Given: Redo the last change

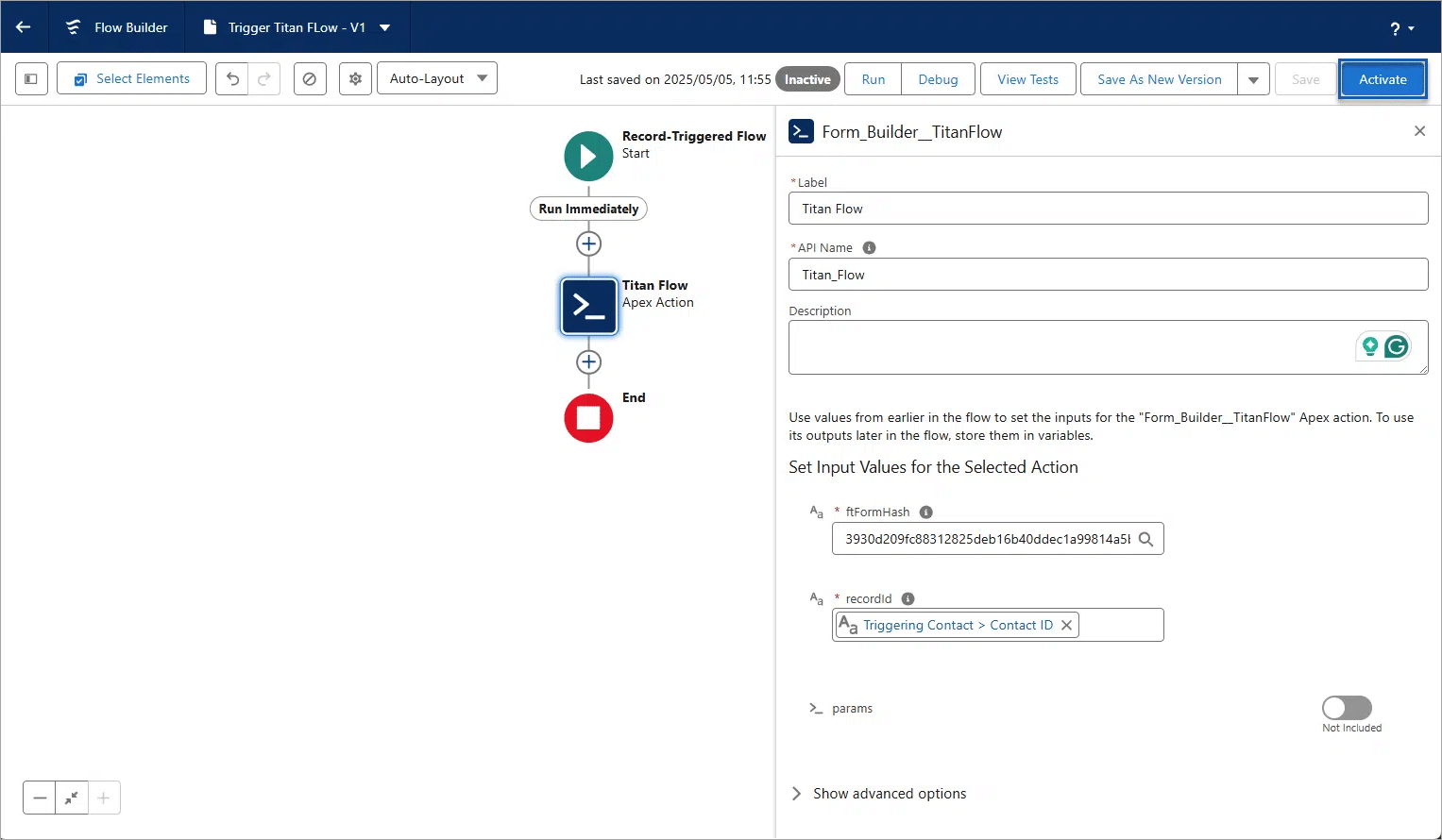Looking at the screenshot, I should coord(264,78).
